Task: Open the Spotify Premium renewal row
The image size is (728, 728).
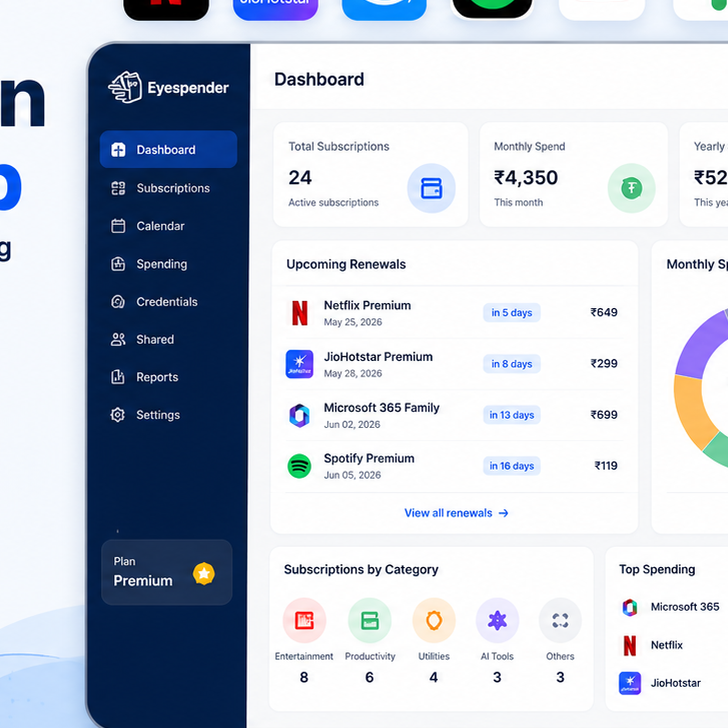Action: (x=454, y=466)
